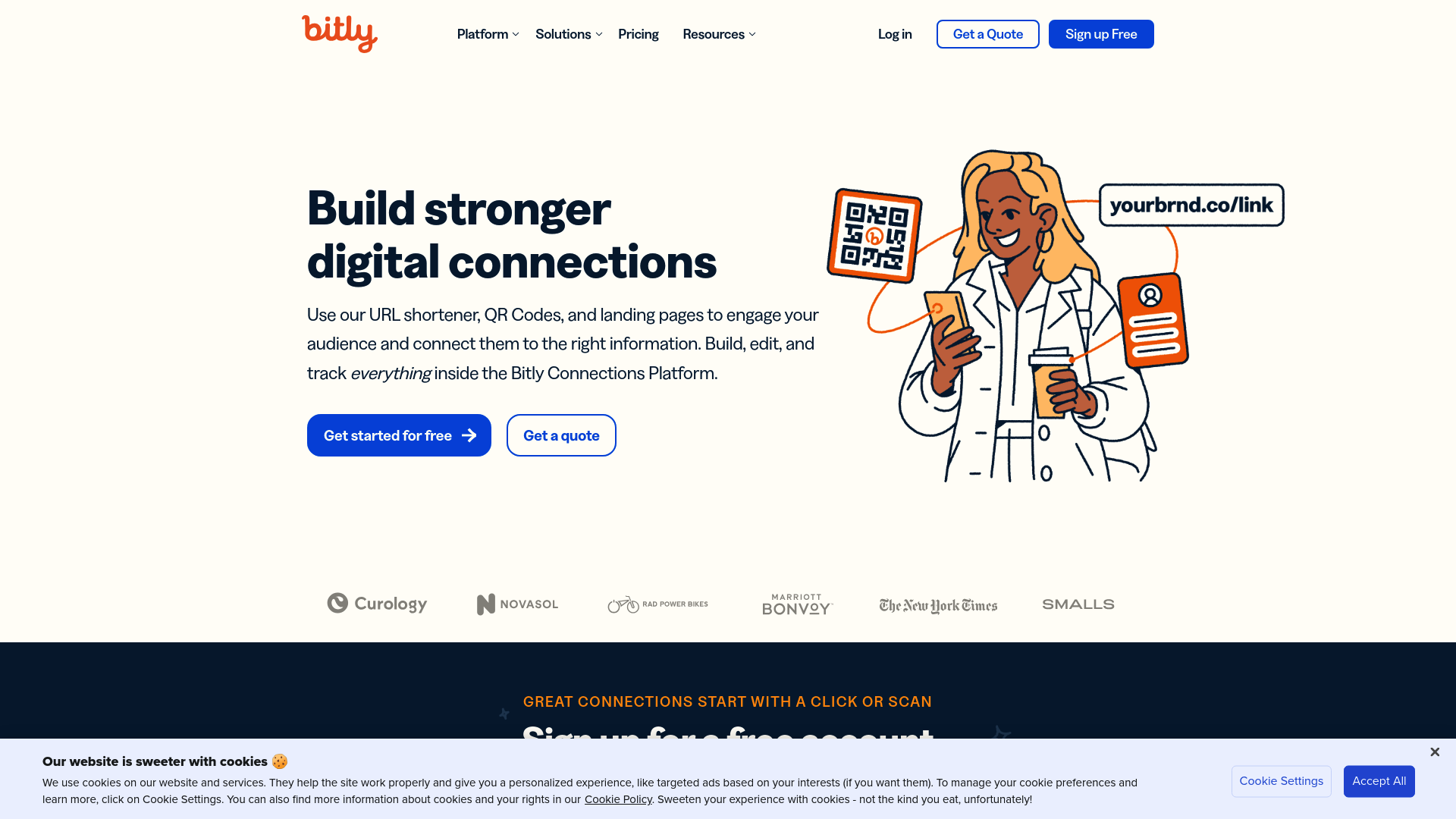Click the Get a Quote button
The image size is (1456, 819).
(988, 34)
